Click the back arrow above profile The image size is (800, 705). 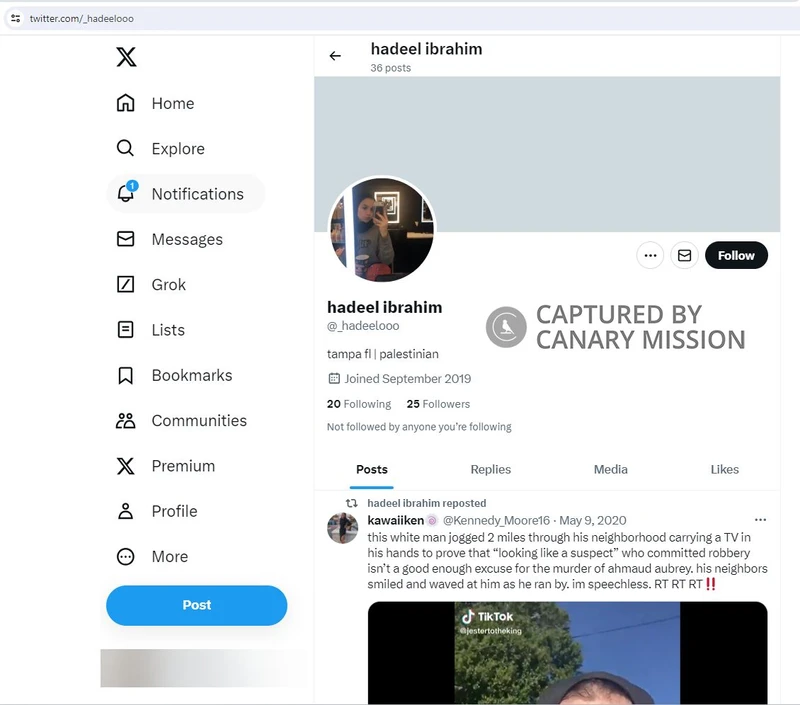[335, 56]
